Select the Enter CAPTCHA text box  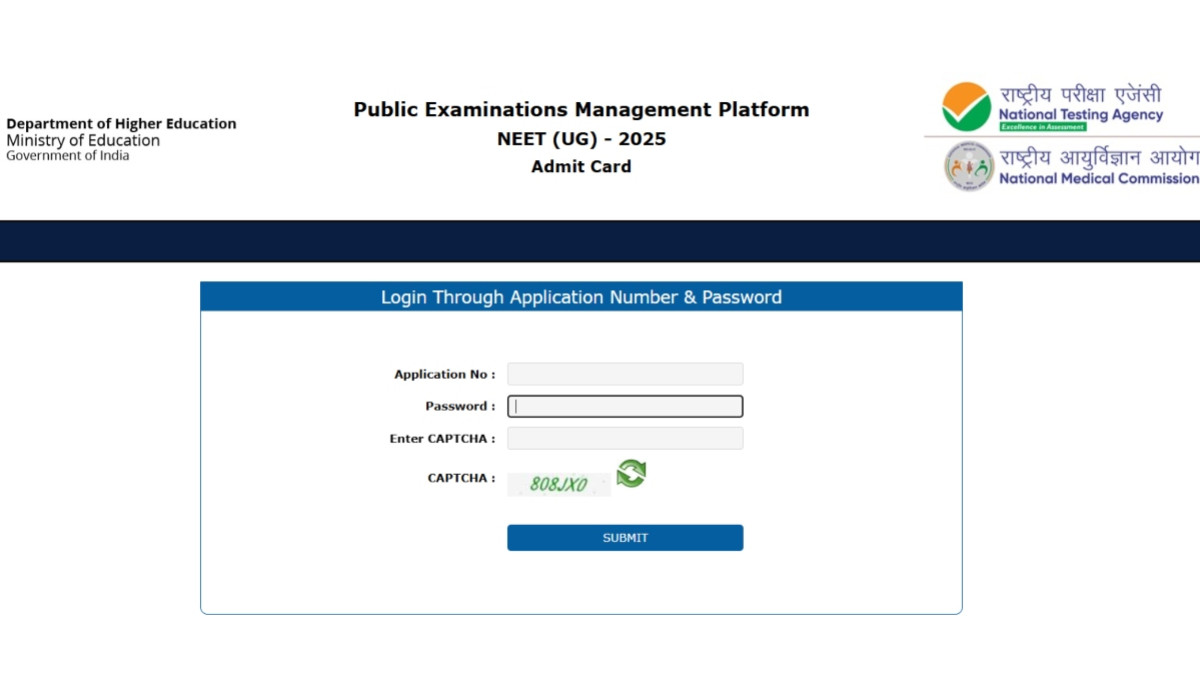pyautogui.click(x=625, y=438)
